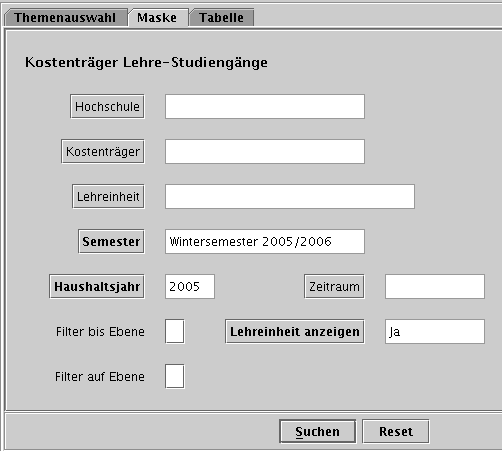
Task: Click the Lehreinheit anzeigen button
Action: (x=295, y=331)
